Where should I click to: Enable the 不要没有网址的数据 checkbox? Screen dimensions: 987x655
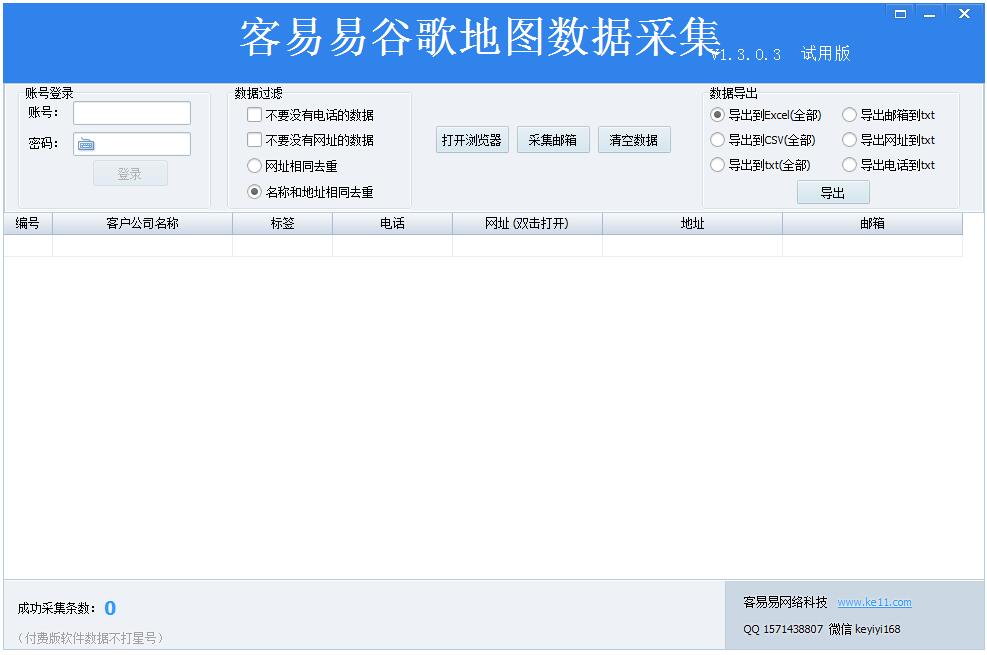click(254, 140)
